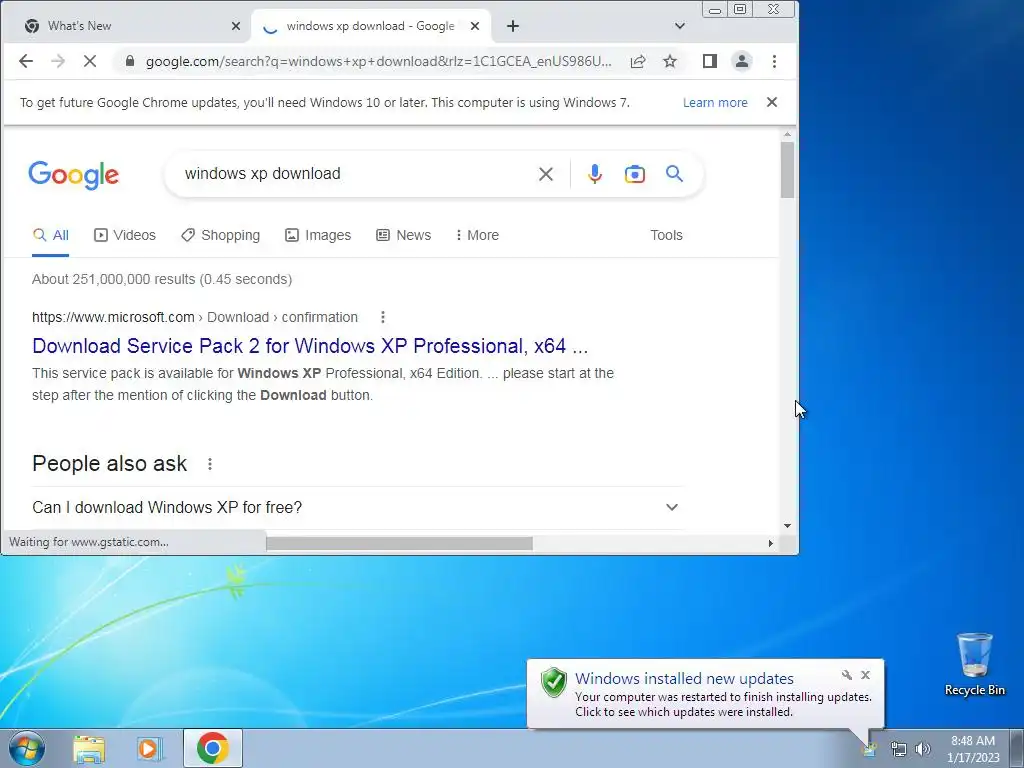The height and width of the screenshot is (768, 1024).
Task: Expand 'Can I download Windows XP for free?'
Action: pyautogui.click(x=357, y=507)
